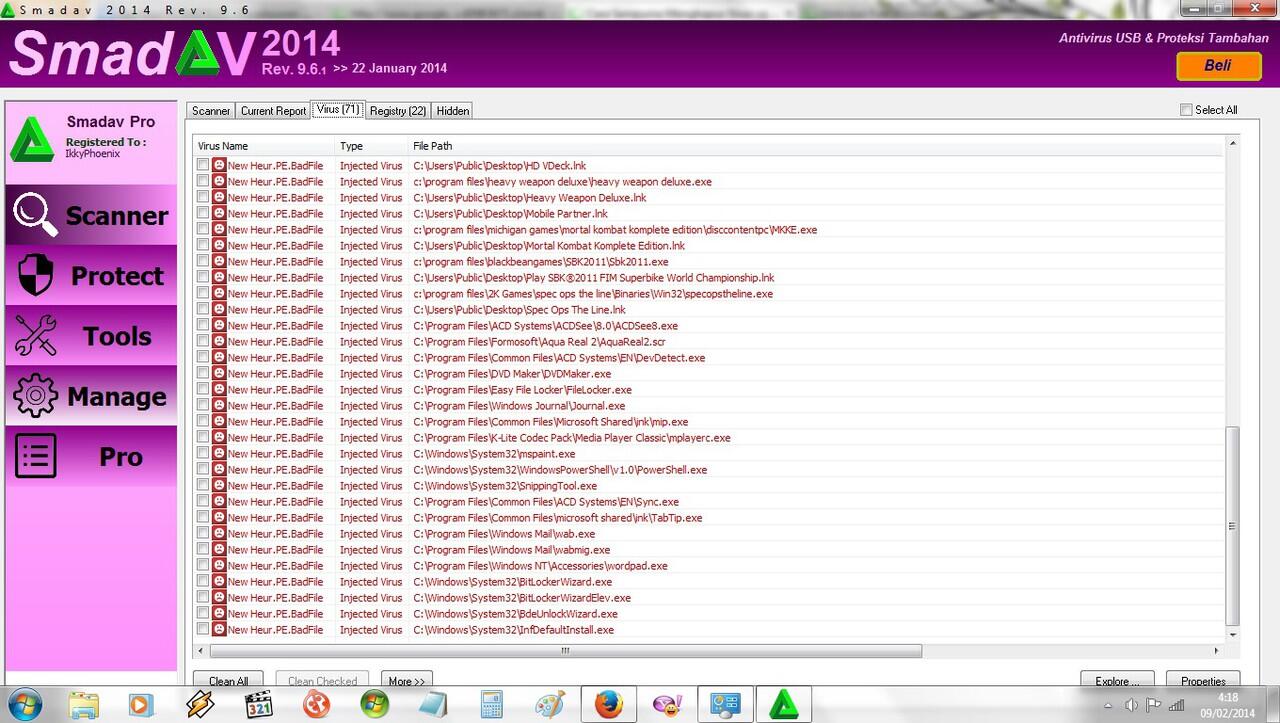Image resolution: width=1280 pixels, height=723 pixels.
Task: Check the box for Mobile Partner.lnk
Action: click(203, 213)
